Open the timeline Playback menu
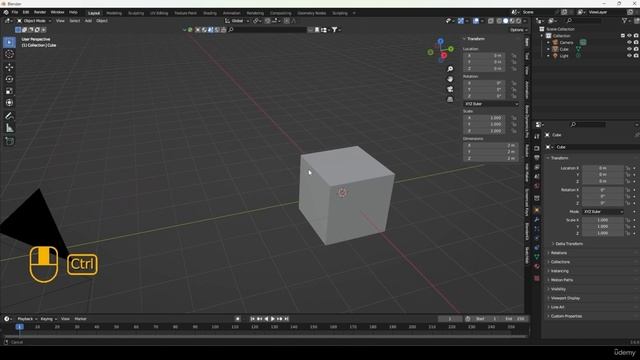This screenshot has height=360, width=640. [x=27, y=319]
